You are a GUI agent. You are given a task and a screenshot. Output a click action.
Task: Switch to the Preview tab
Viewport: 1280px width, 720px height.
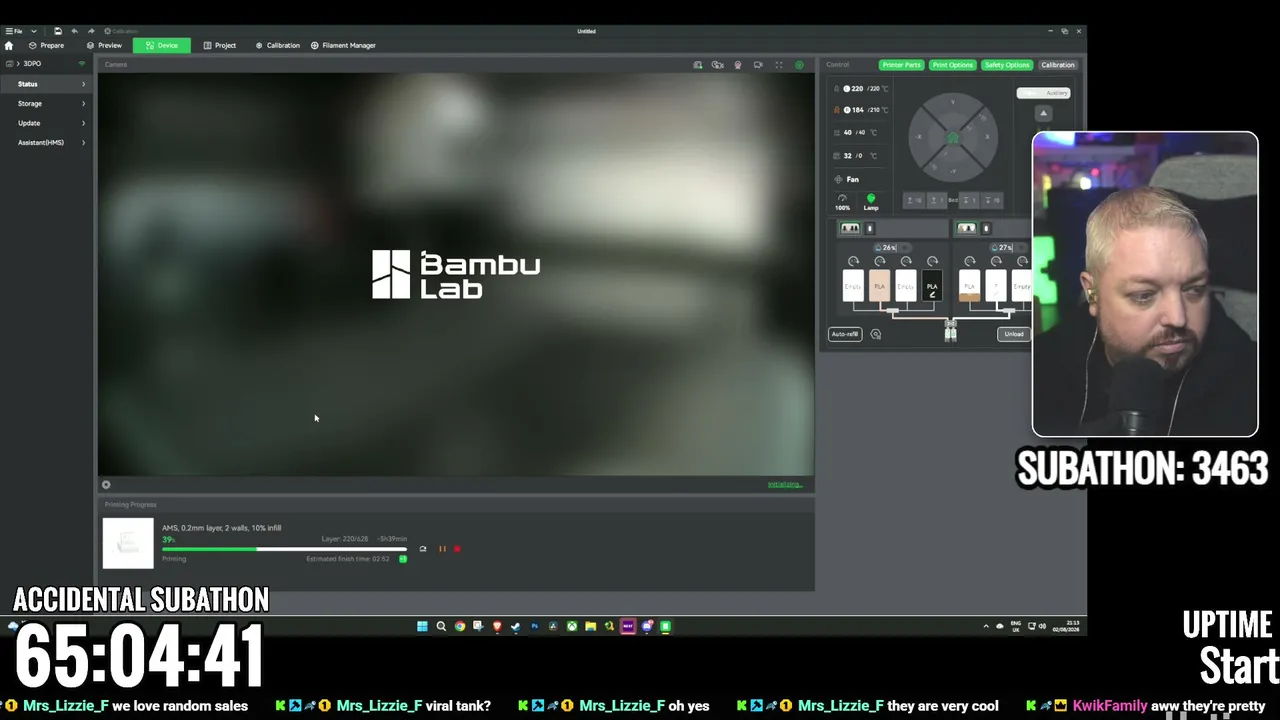104,45
